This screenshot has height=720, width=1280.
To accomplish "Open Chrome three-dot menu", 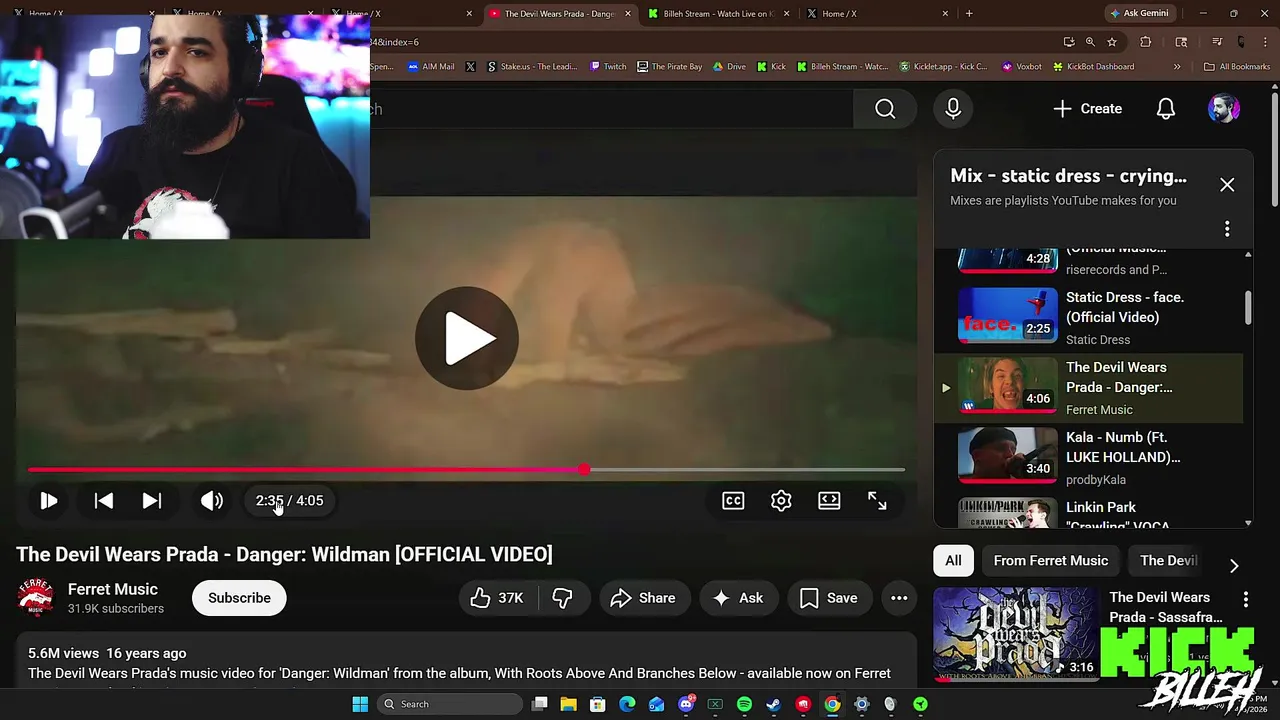I will point(1267,42).
